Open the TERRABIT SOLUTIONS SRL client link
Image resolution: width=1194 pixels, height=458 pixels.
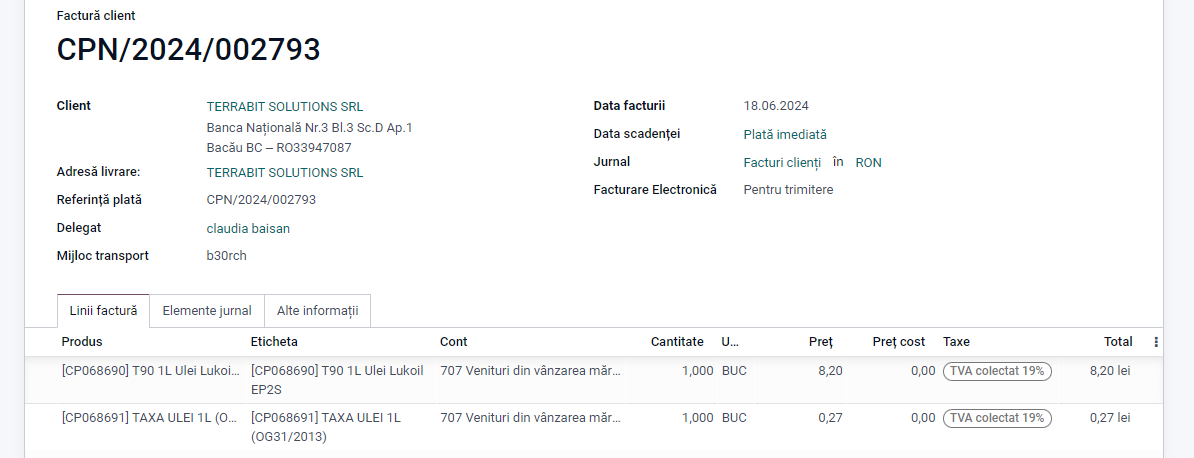pos(285,106)
